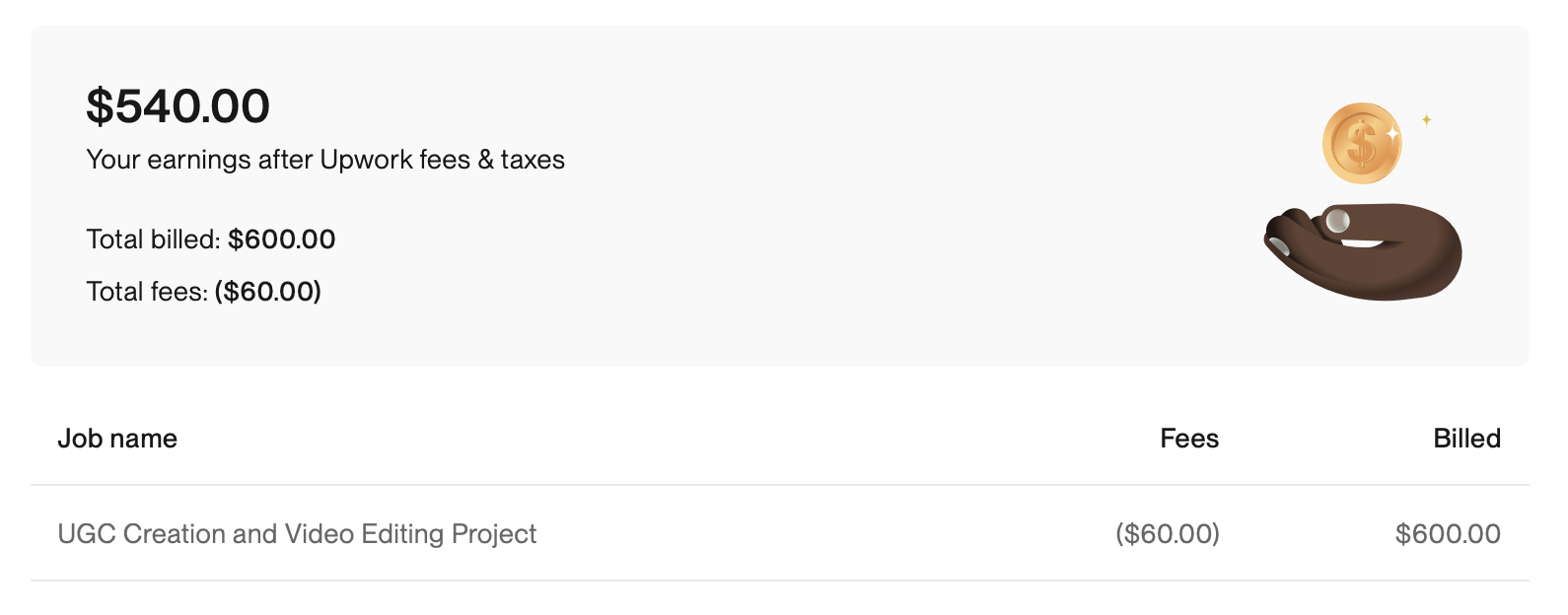The image size is (1568, 615).
Task: Click the bold ($60.00) total fees amount
Action: click(x=268, y=292)
